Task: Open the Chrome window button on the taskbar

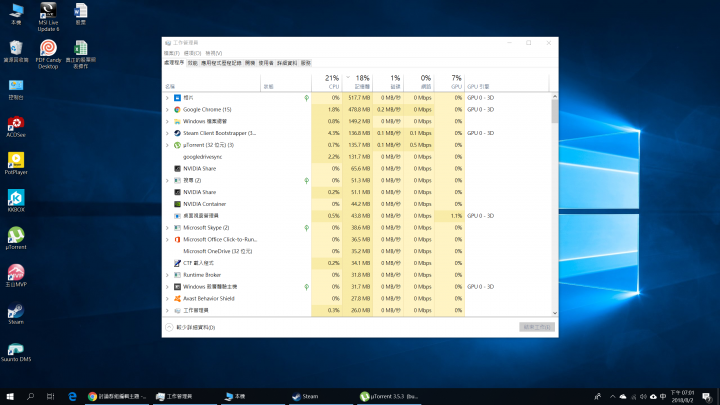Action: pyautogui.click(x=117, y=396)
